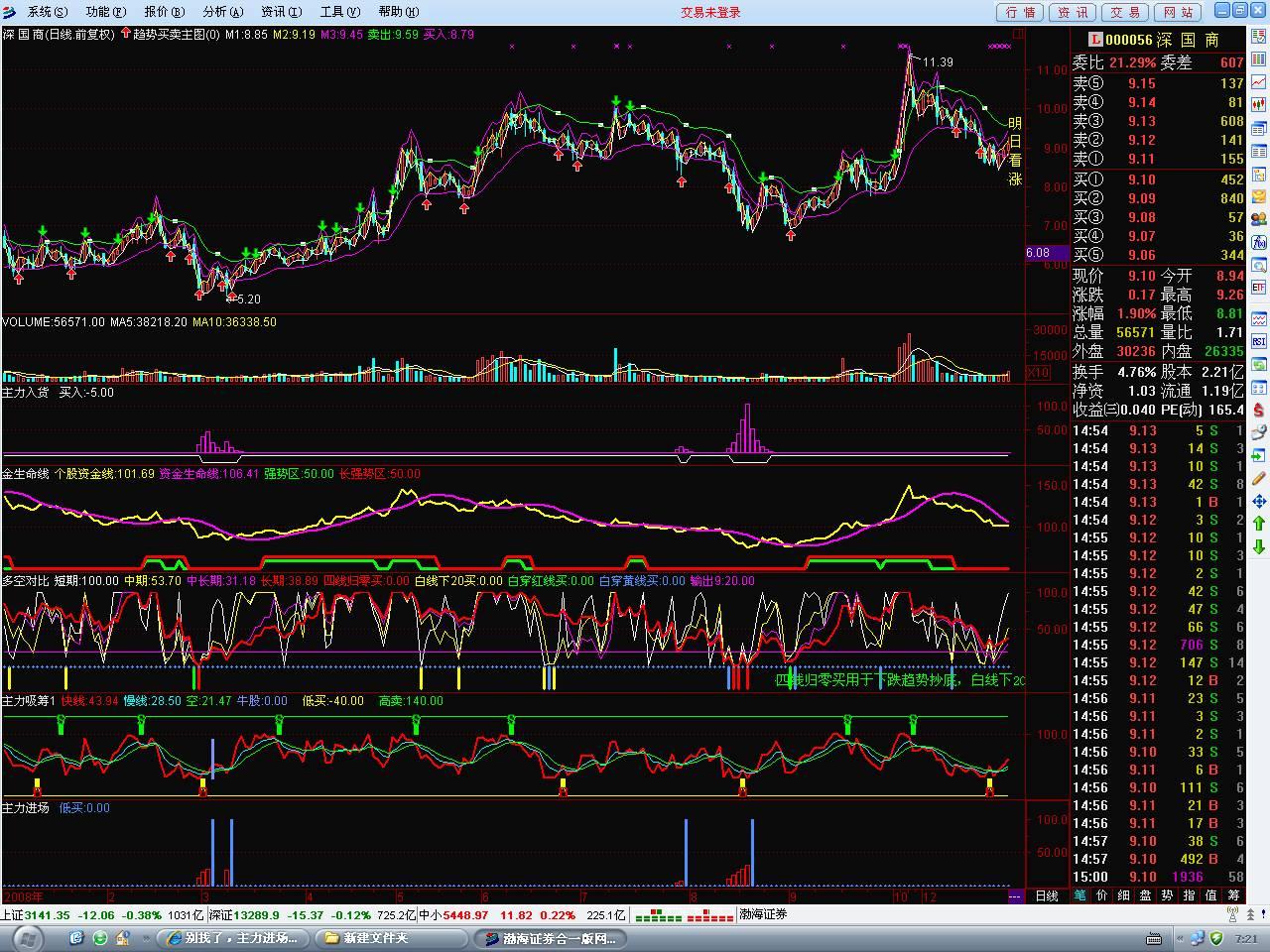
Task: Open the candlestick chart icon in sidebar
Action: [x=1259, y=103]
